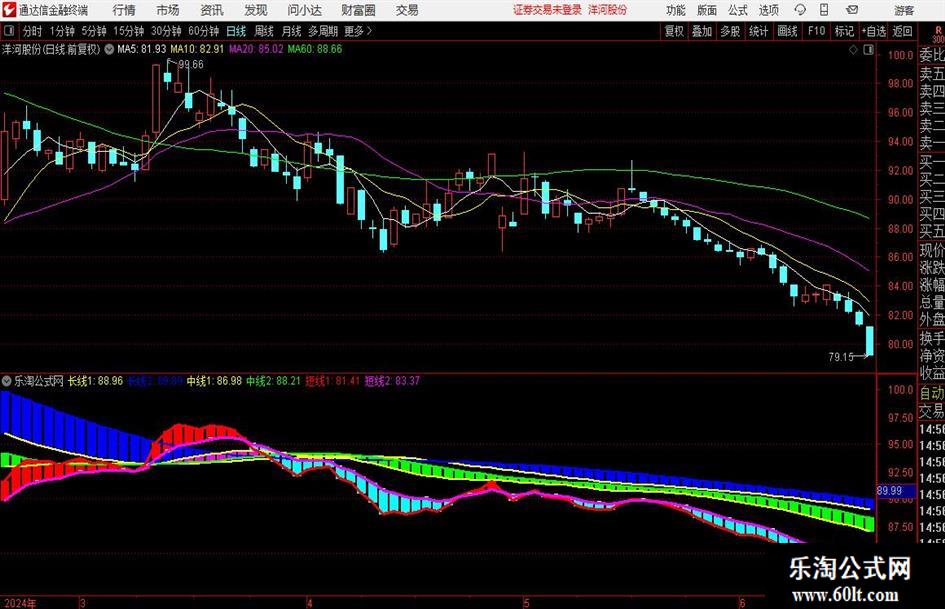Open the 发现 menu
The width and height of the screenshot is (945, 609).
click(x=256, y=10)
